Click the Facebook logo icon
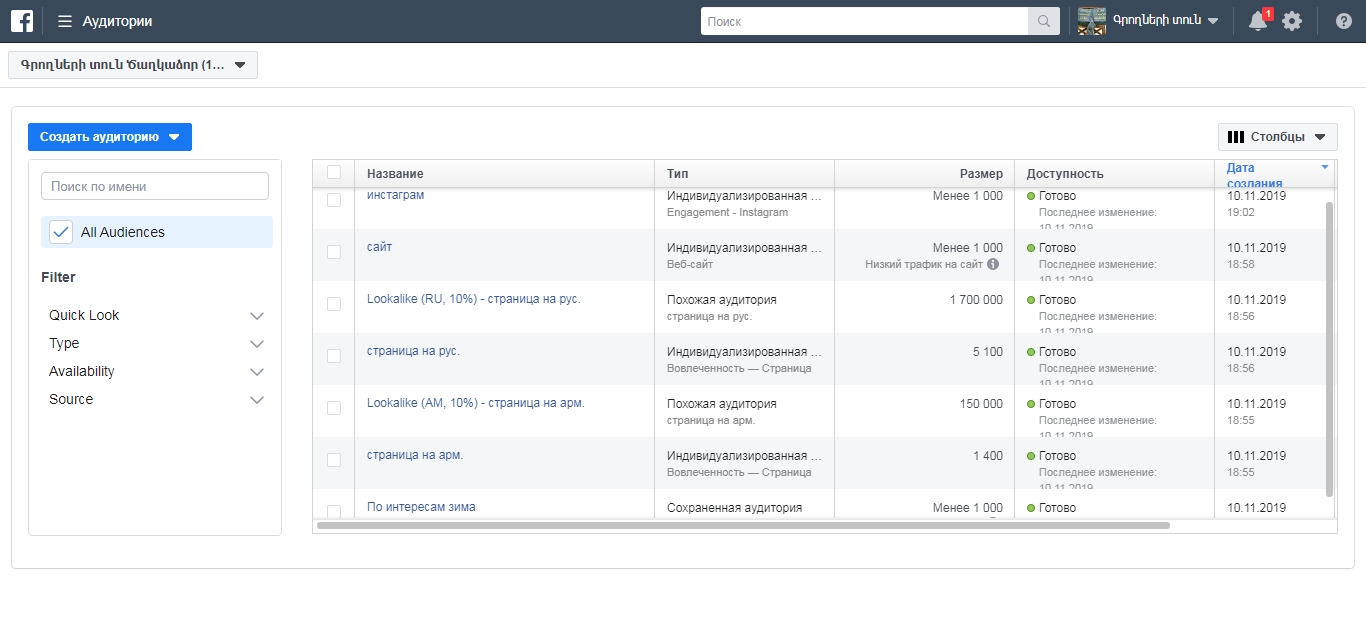This screenshot has height=621, width=1366. tap(22, 21)
